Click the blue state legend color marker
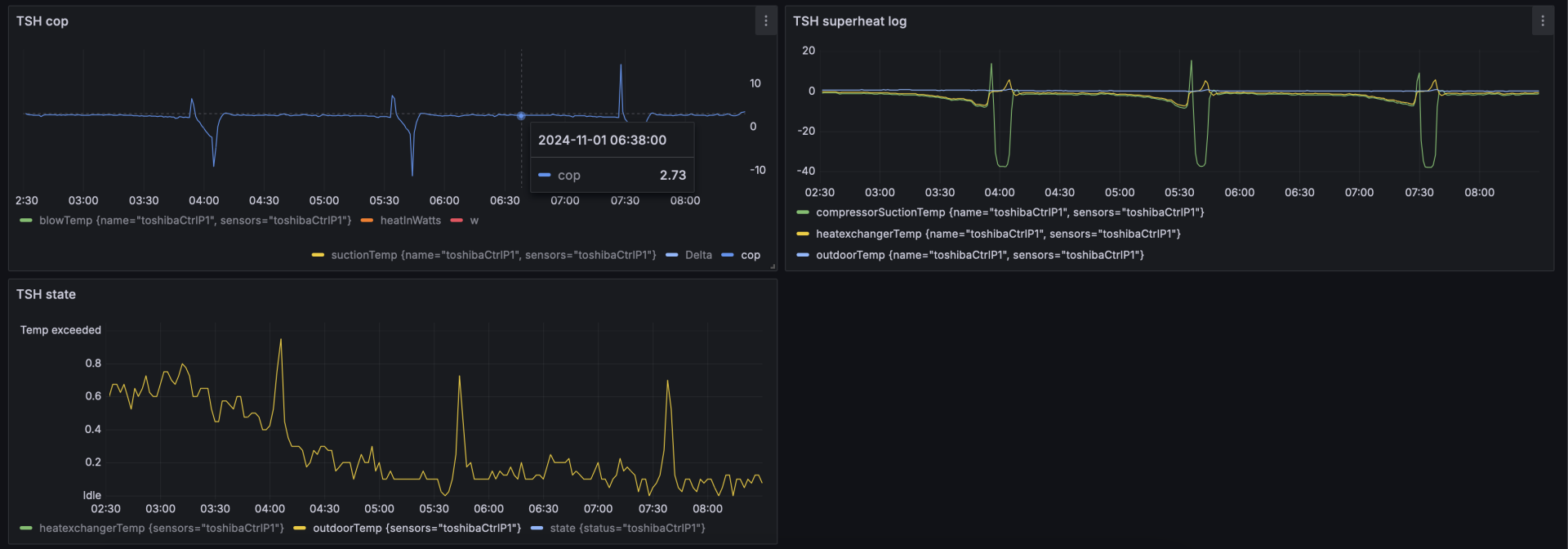Screen dimensions: 1568x549 [537, 529]
